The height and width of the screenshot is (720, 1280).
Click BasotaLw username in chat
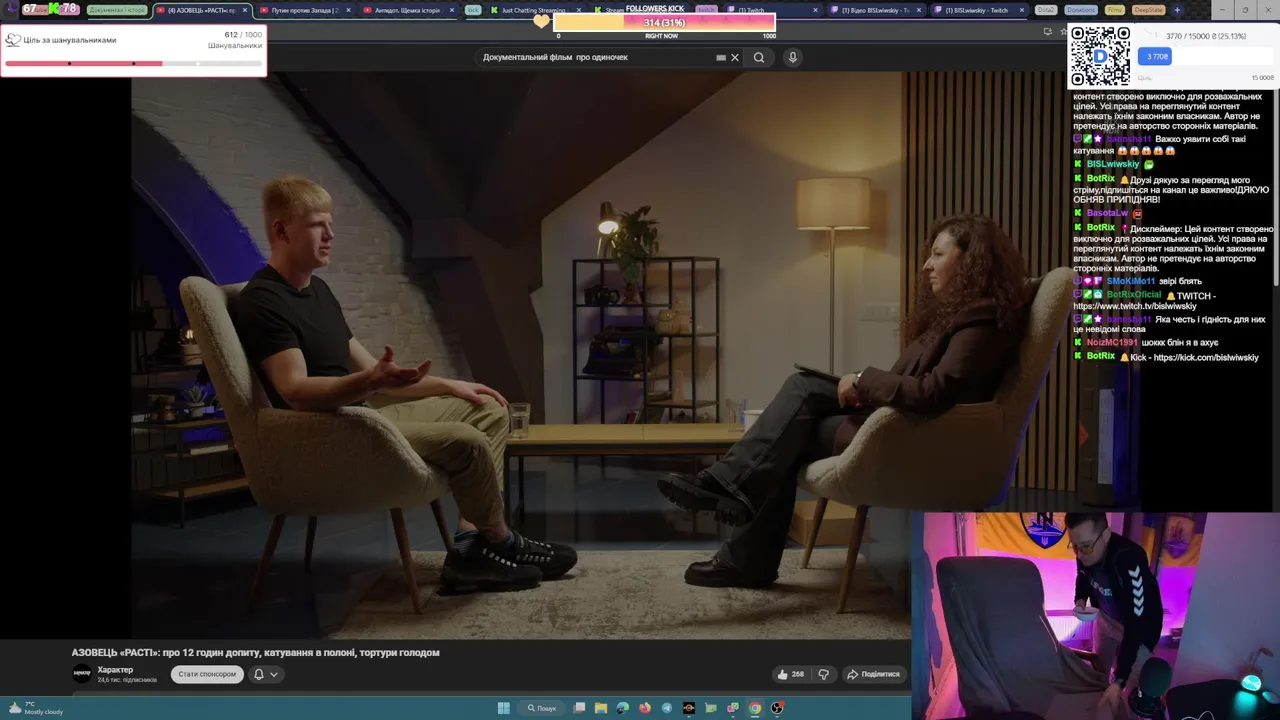[1107, 213]
